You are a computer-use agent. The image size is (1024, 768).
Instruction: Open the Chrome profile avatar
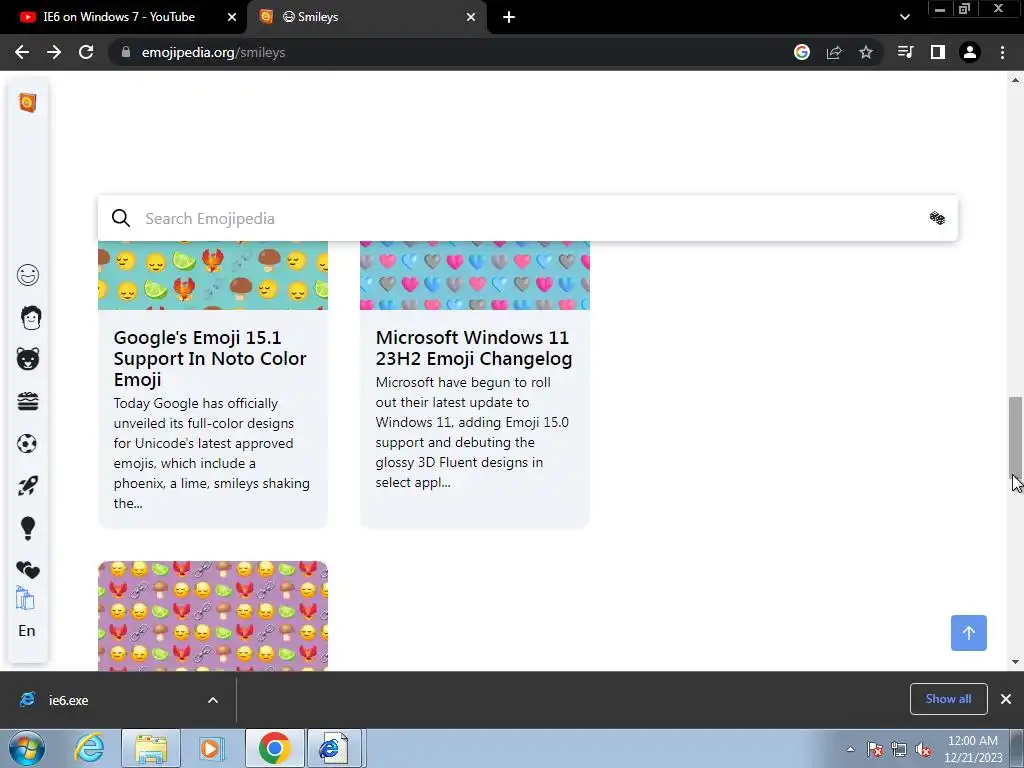tap(970, 52)
